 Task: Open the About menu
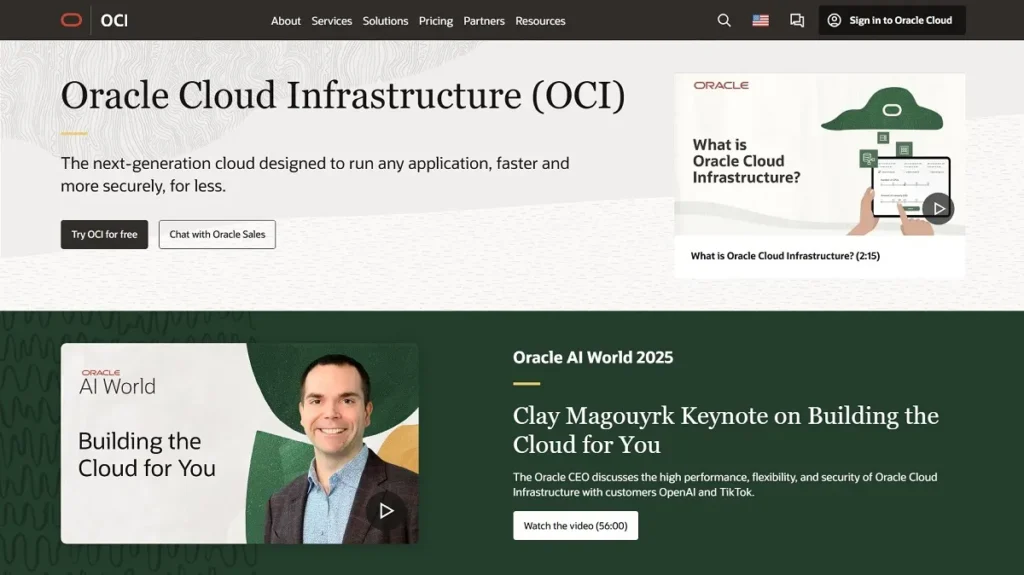click(x=285, y=21)
